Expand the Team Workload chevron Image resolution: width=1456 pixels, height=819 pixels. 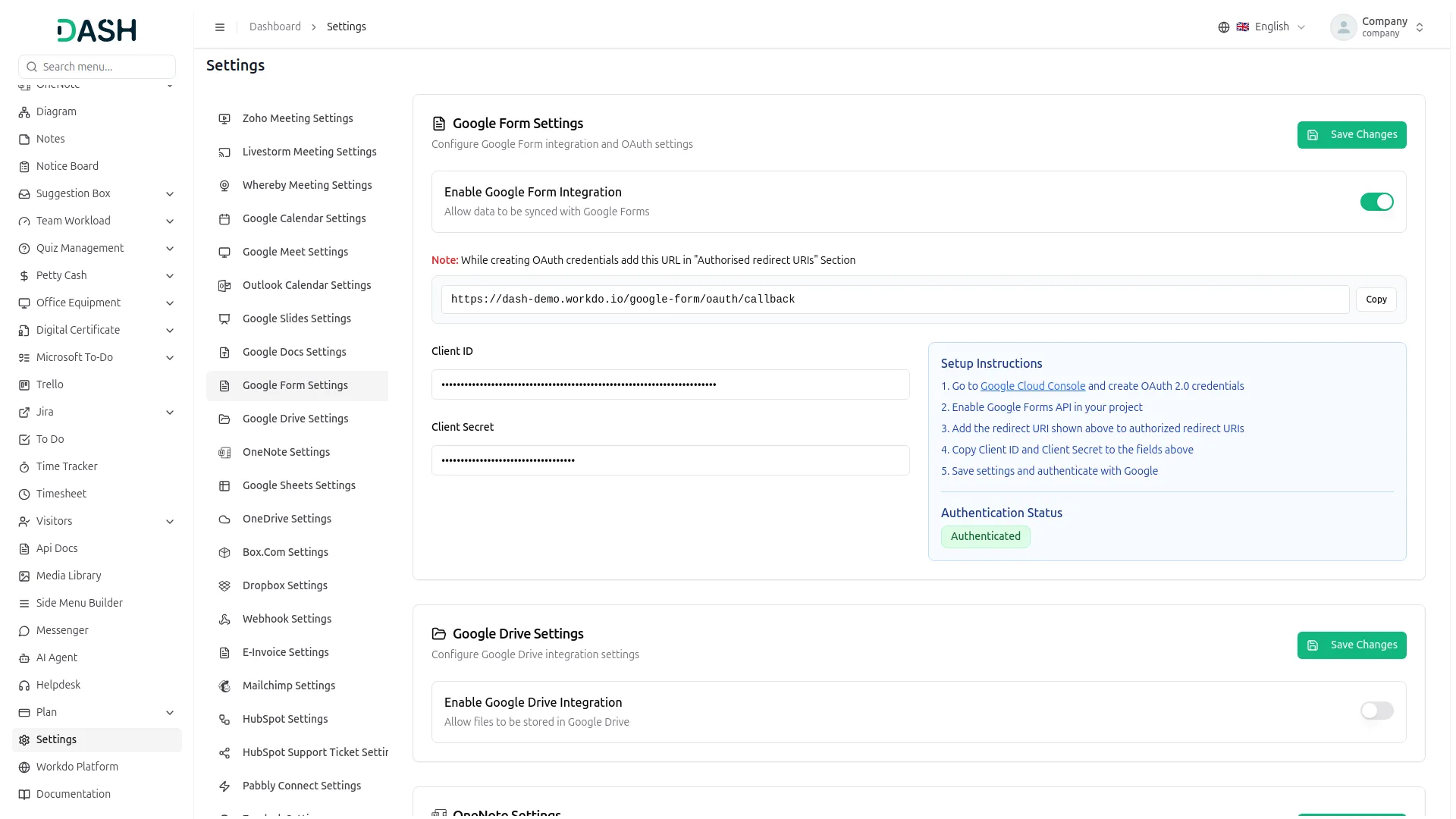click(x=170, y=221)
